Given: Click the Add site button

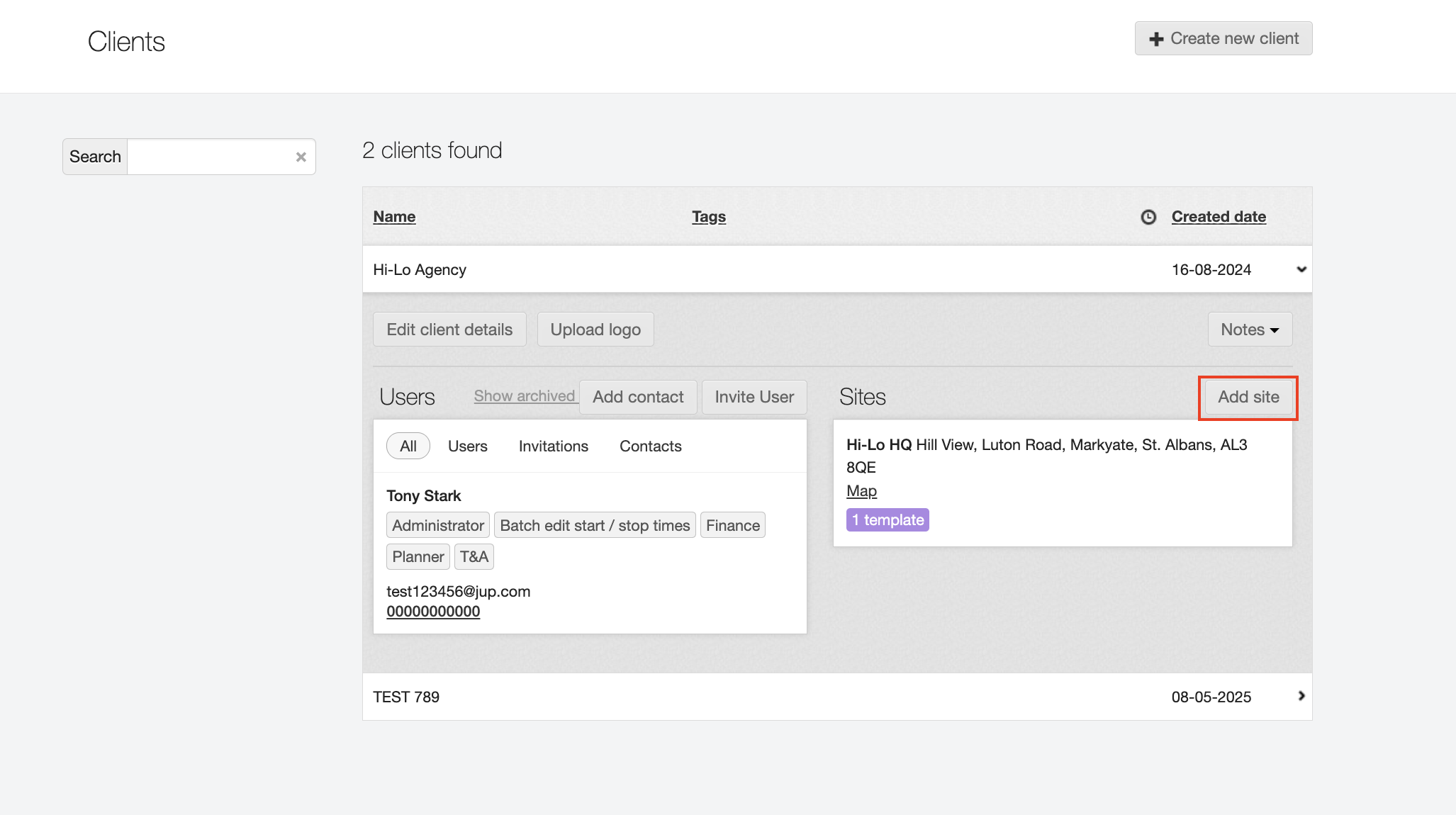Looking at the screenshot, I should (x=1248, y=397).
